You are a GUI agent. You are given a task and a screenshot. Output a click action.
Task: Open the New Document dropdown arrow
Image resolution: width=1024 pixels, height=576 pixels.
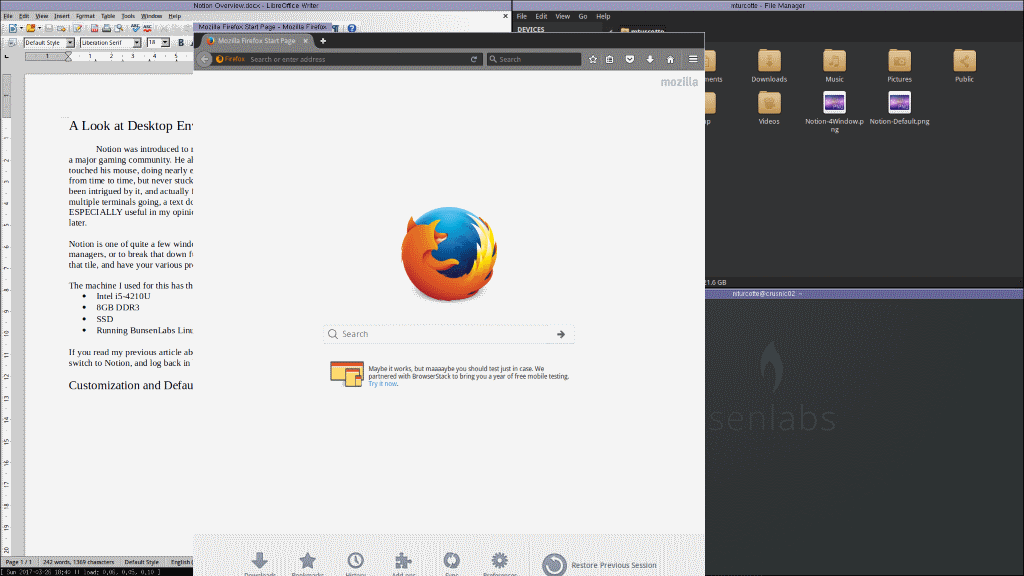point(21,28)
